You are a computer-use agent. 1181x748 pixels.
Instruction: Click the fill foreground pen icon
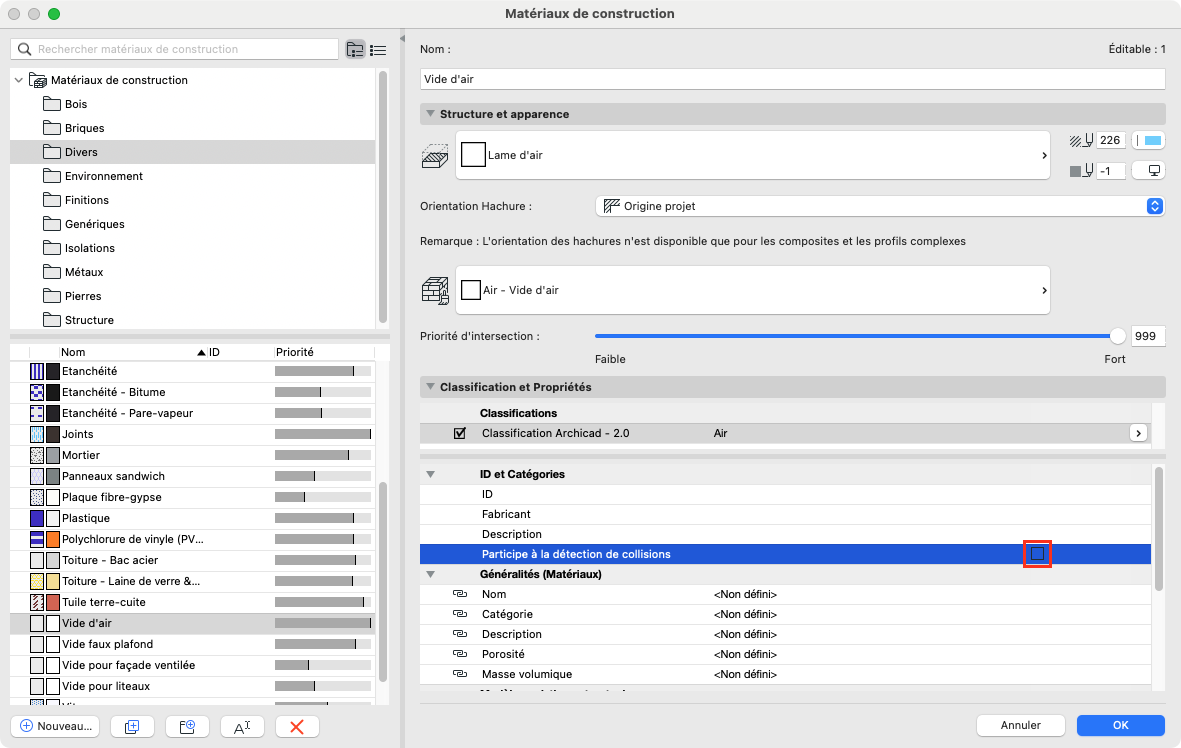point(1081,140)
